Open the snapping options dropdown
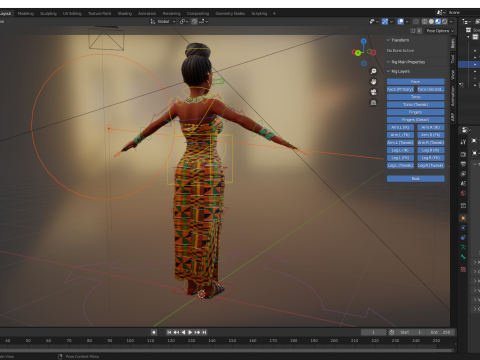This screenshot has height=360, width=480. pos(204,22)
